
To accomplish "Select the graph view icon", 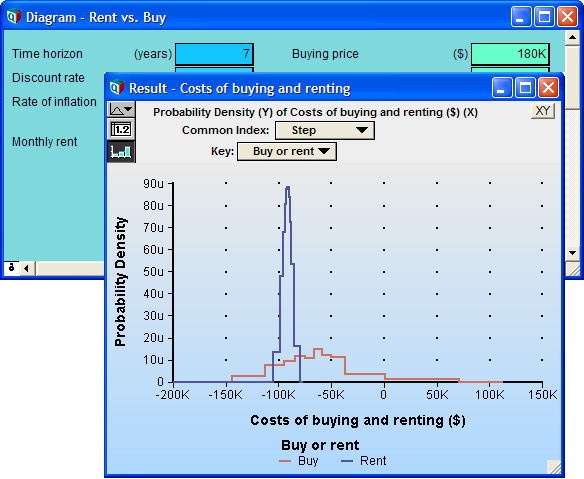I will coord(121,151).
